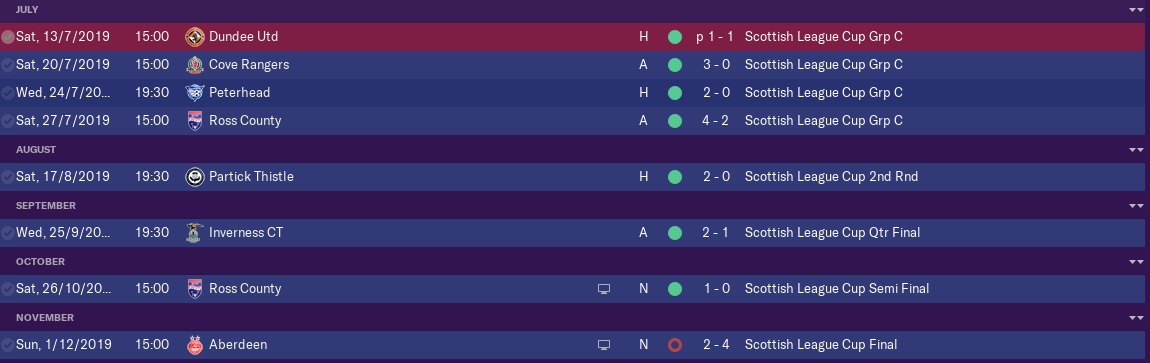Click the Peterhead club crest icon

tap(194, 92)
